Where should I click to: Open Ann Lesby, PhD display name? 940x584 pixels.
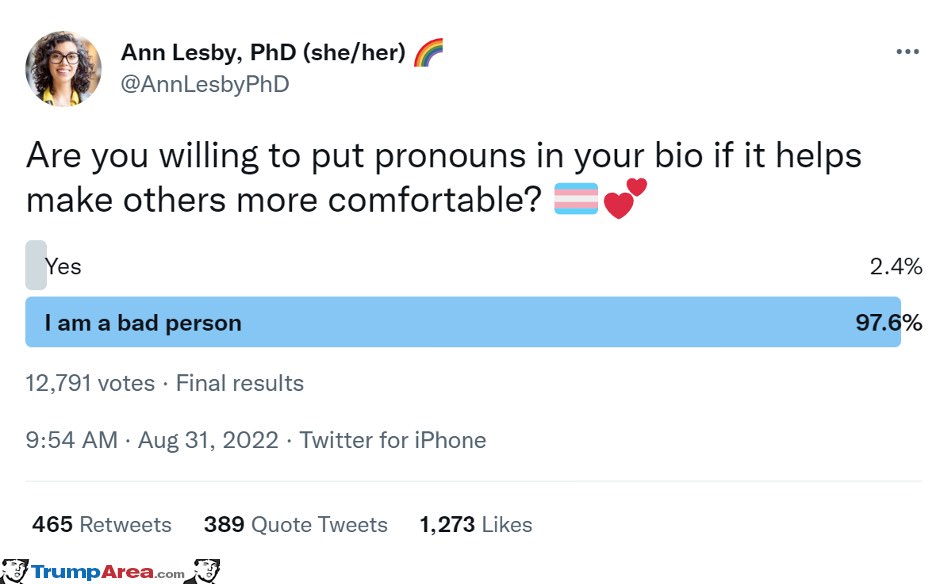(x=264, y=52)
